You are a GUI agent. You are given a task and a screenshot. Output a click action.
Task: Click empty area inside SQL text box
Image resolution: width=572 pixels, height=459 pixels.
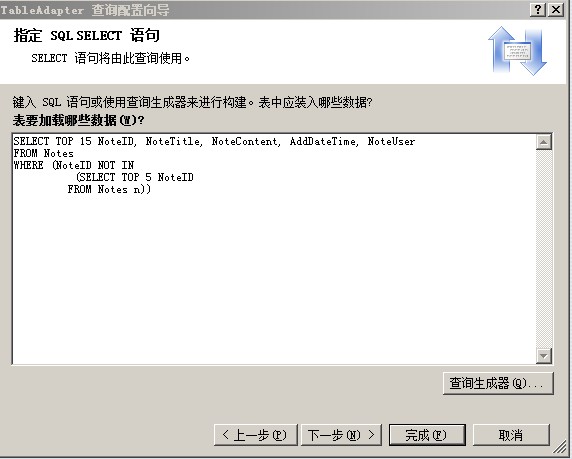[x=274, y=277]
